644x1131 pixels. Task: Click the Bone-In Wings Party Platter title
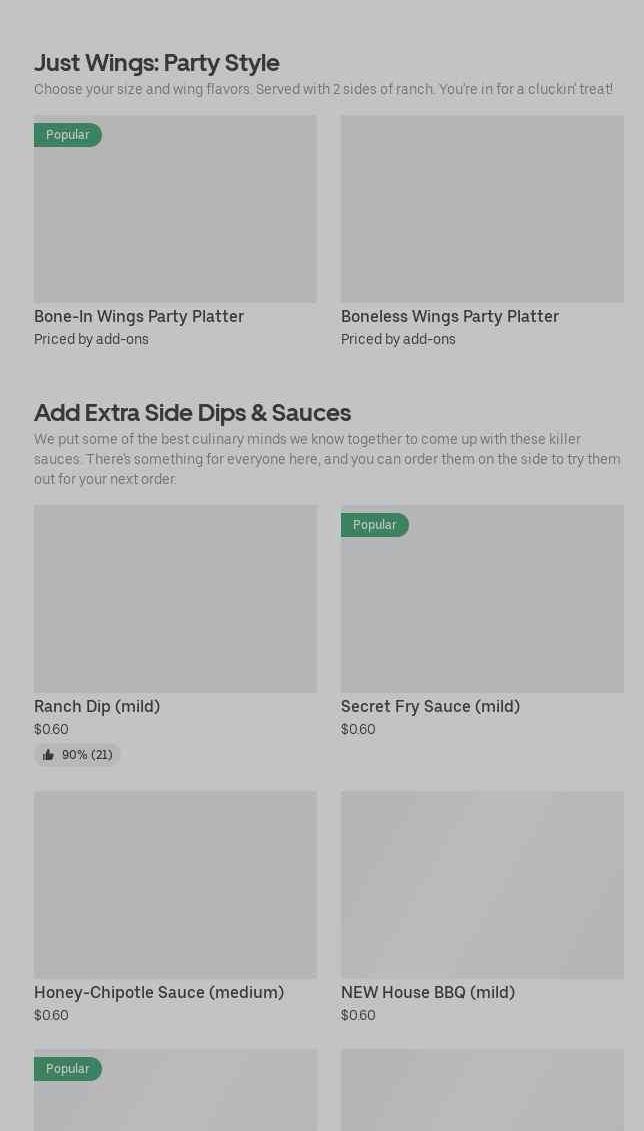pyautogui.click(x=138, y=317)
